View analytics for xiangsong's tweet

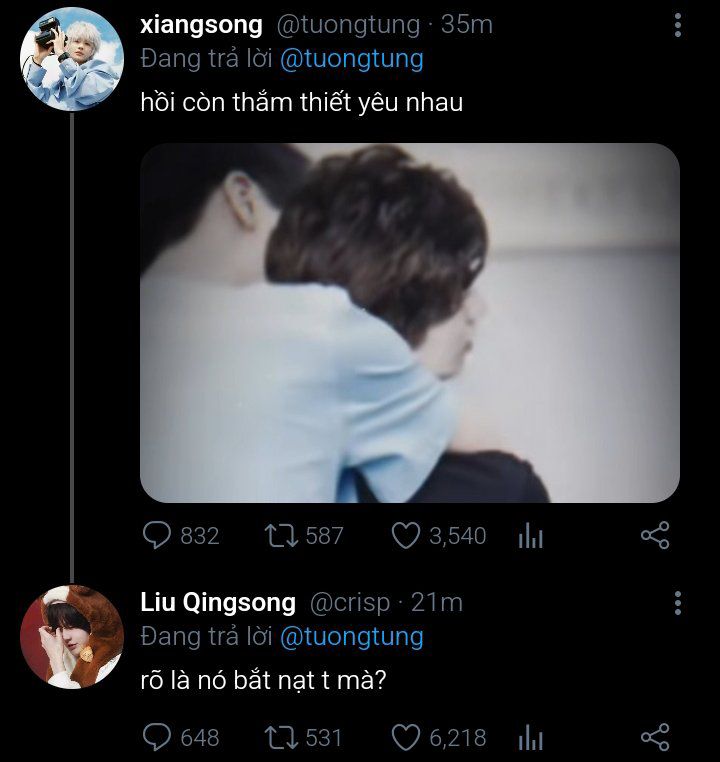click(x=530, y=537)
